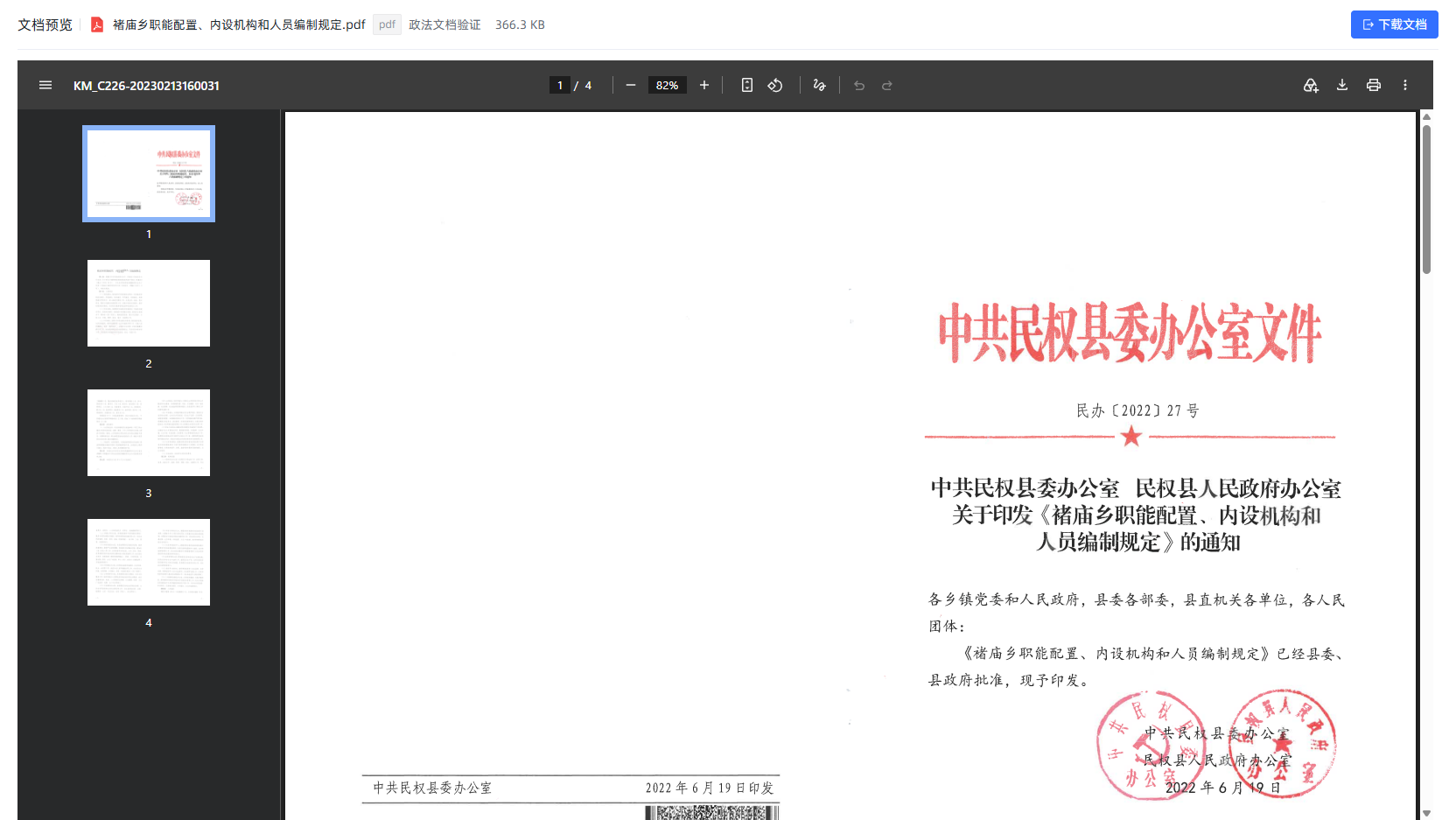Click the 民办〔2022〕27号 document number
This screenshot has width=1456, height=820.
pyautogui.click(x=1137, y=410)
